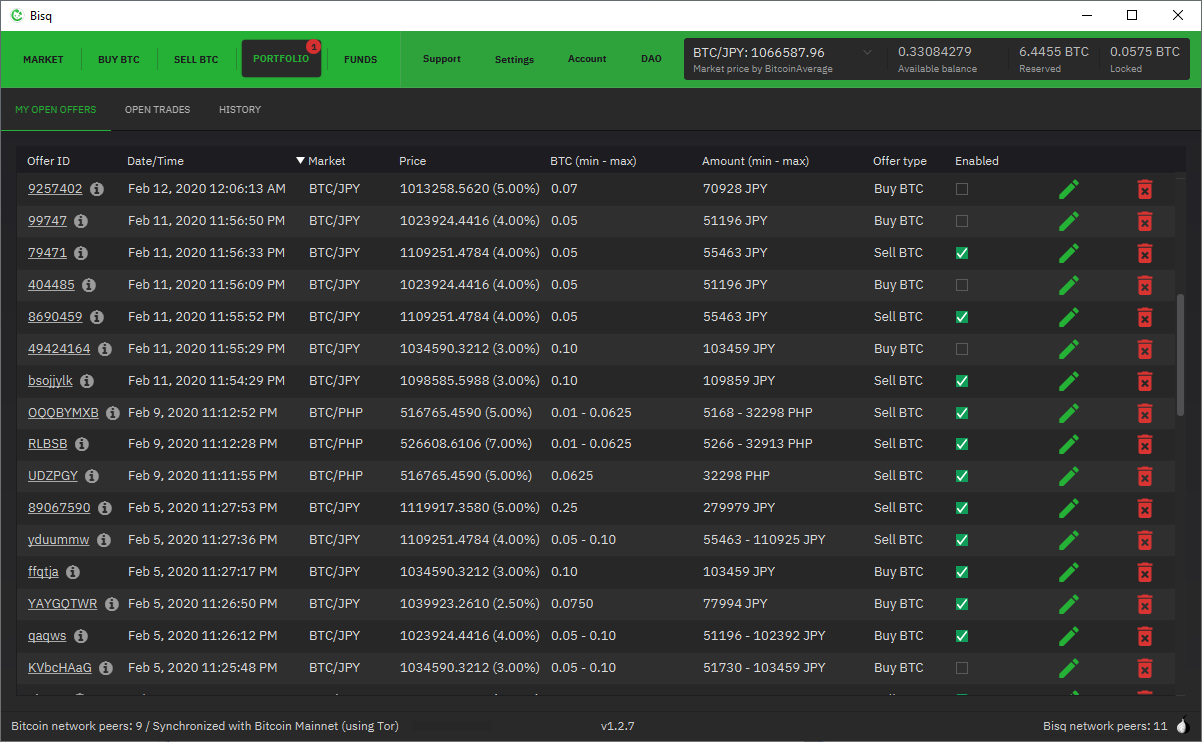Open offer ID link qaqws

[x=46, y=636]
